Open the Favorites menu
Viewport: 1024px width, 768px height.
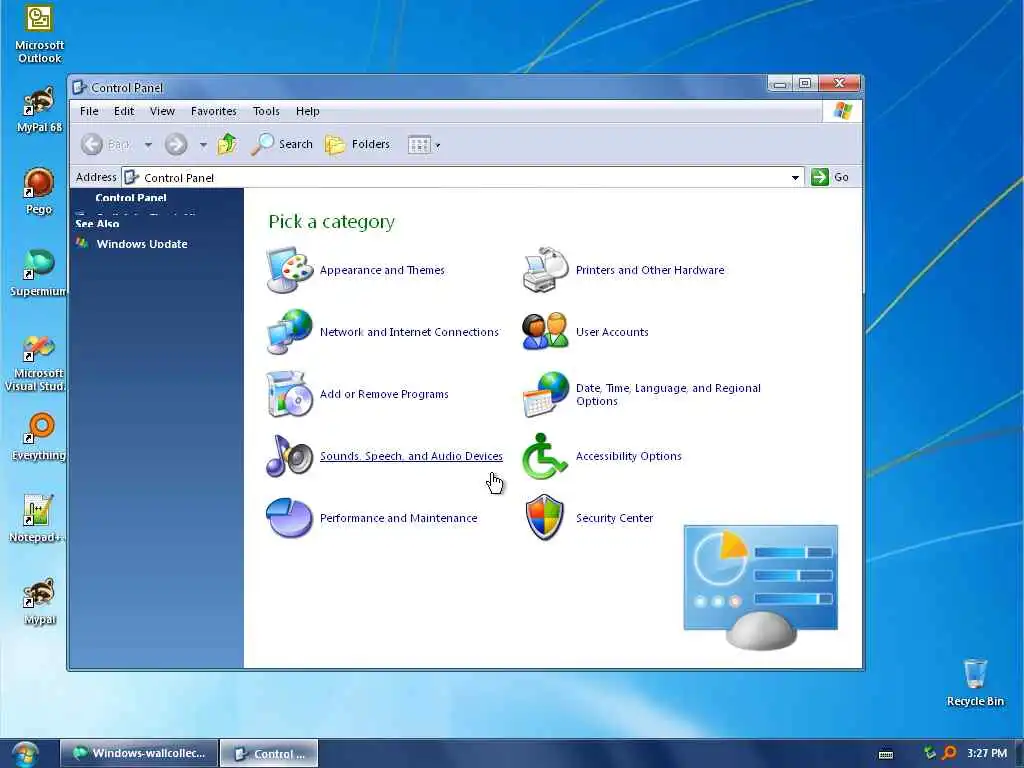(x=214, y=111)
